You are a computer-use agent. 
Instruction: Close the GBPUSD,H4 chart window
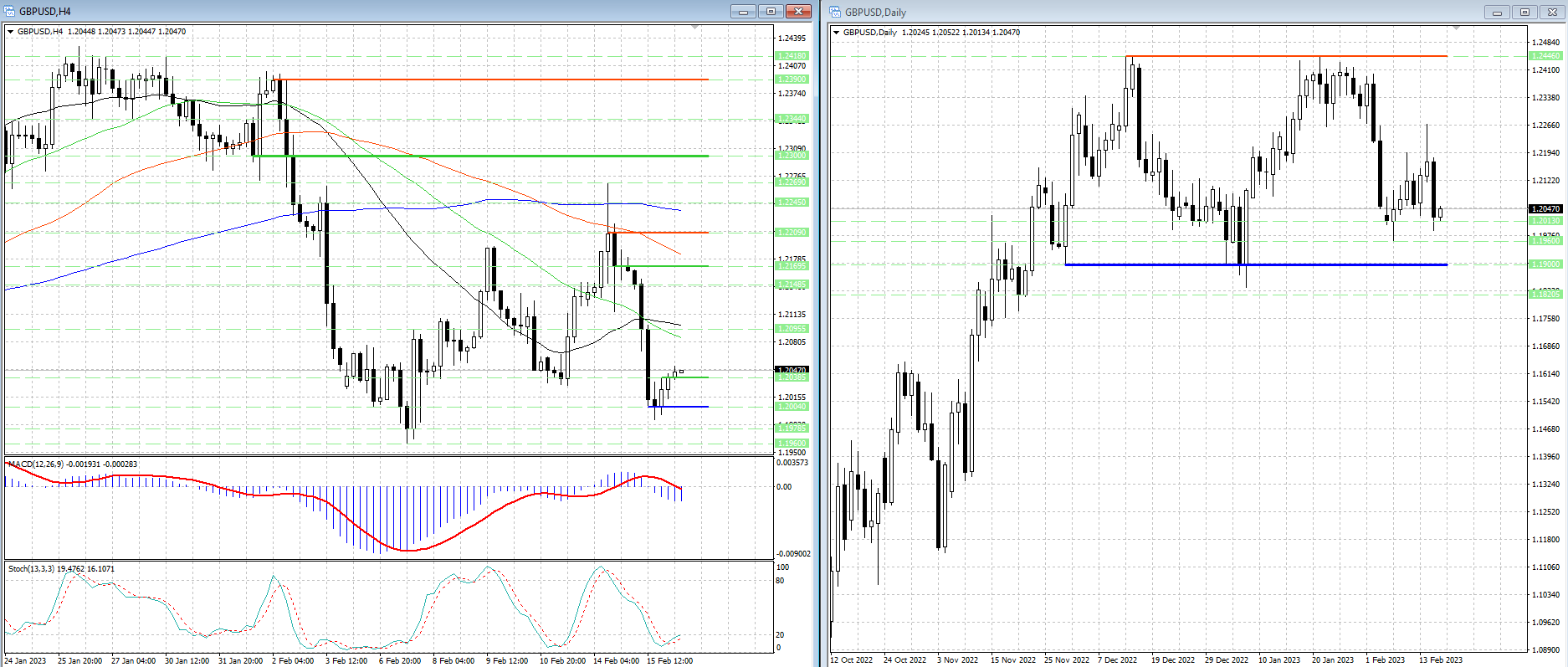(x=798, y=12)
